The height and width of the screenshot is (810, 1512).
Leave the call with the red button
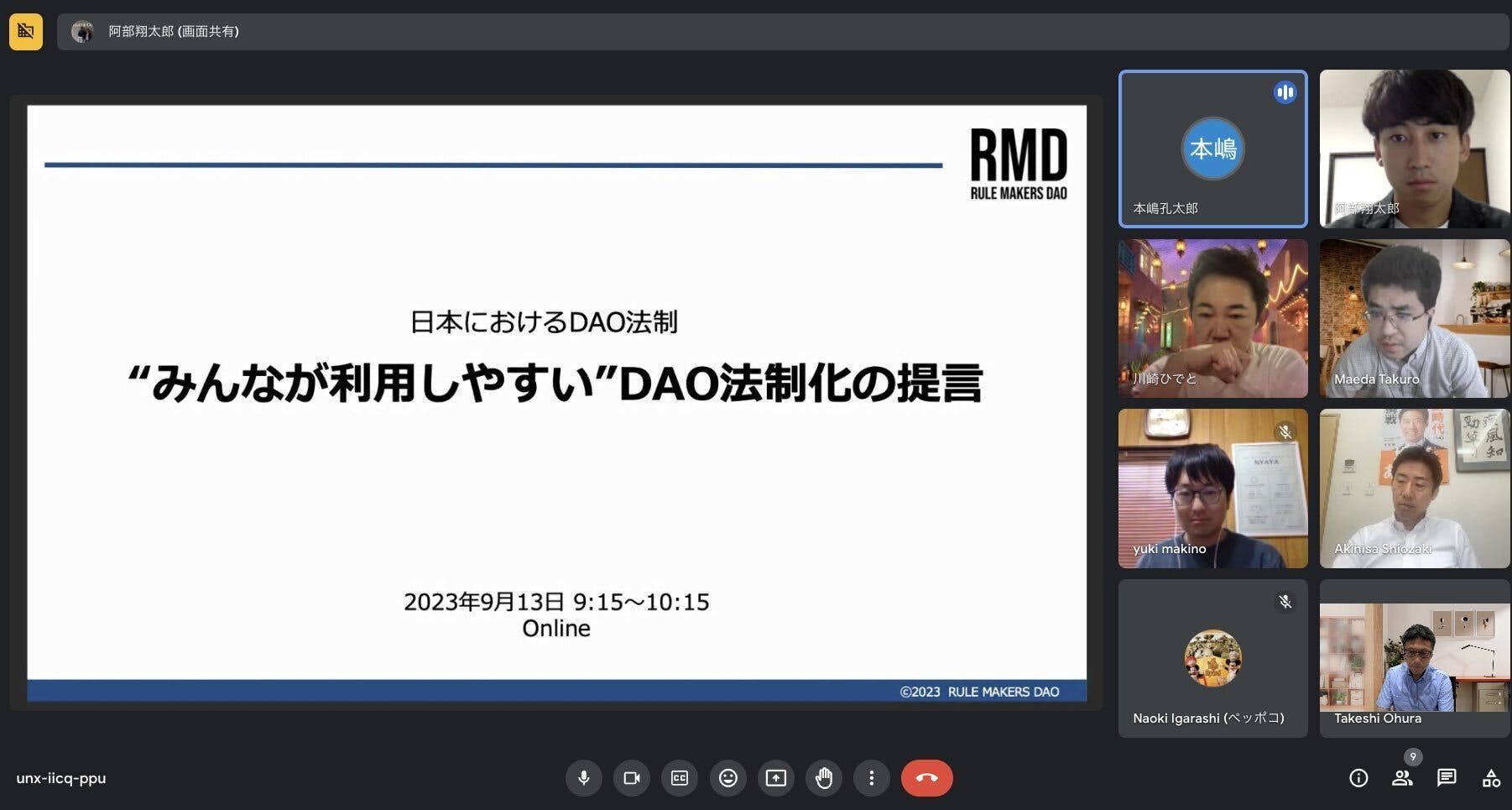point(926,778)
